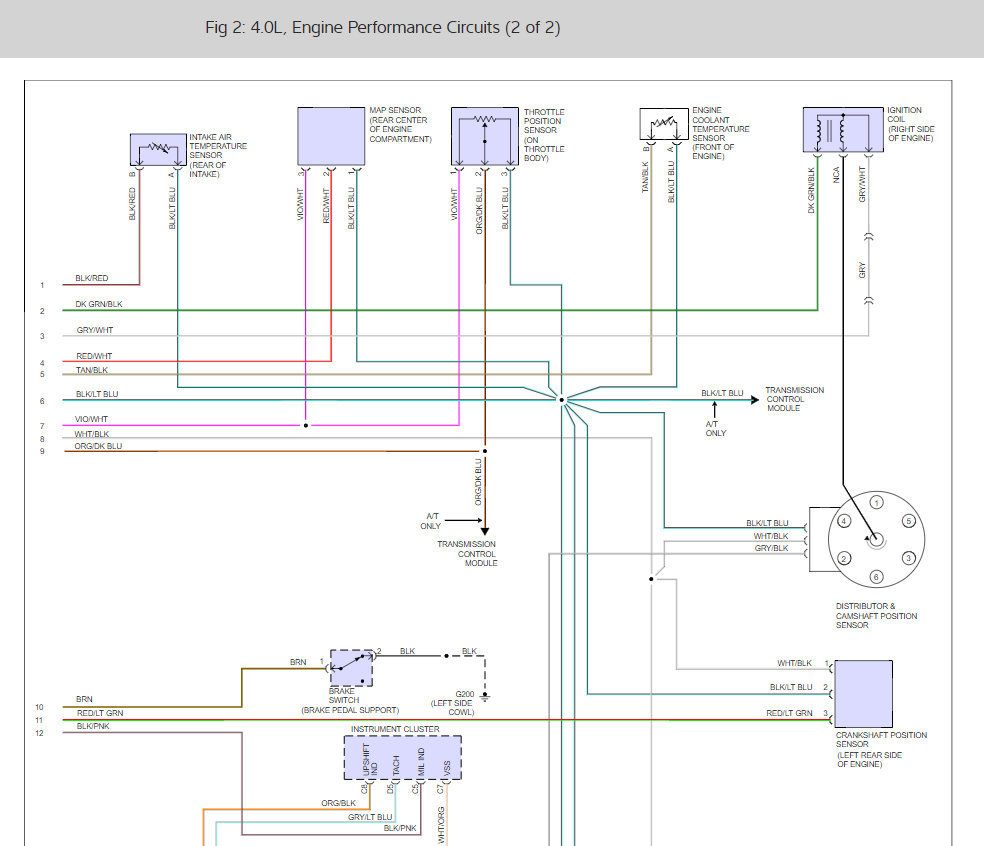Select the Engine Coolant Temperature Sensor symbol

coord(663,124)
